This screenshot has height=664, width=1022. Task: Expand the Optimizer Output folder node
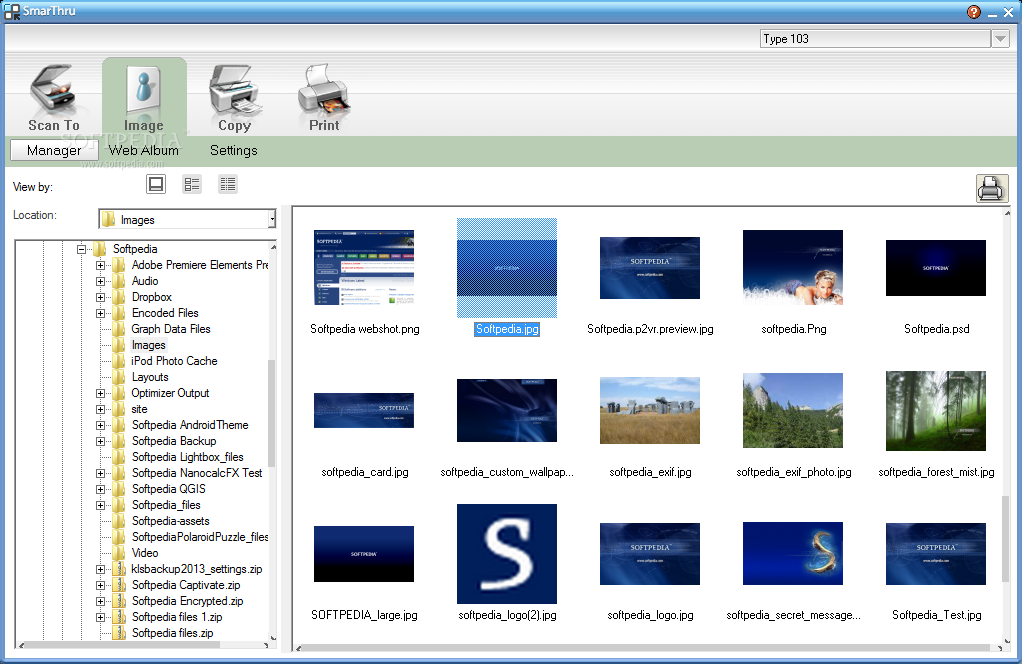pos(100,394)
